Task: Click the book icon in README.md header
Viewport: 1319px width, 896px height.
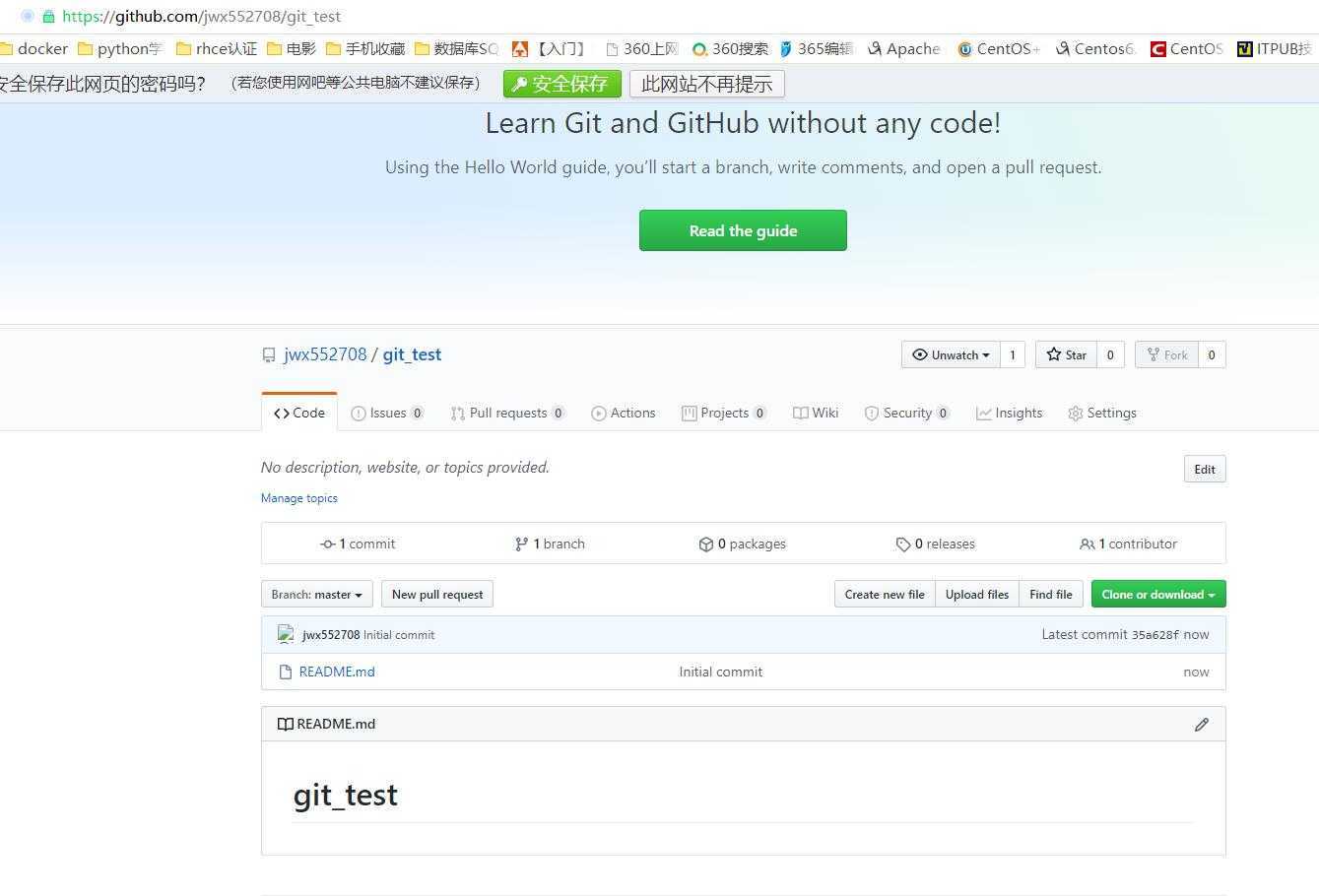Action: (x=285, y=725)
